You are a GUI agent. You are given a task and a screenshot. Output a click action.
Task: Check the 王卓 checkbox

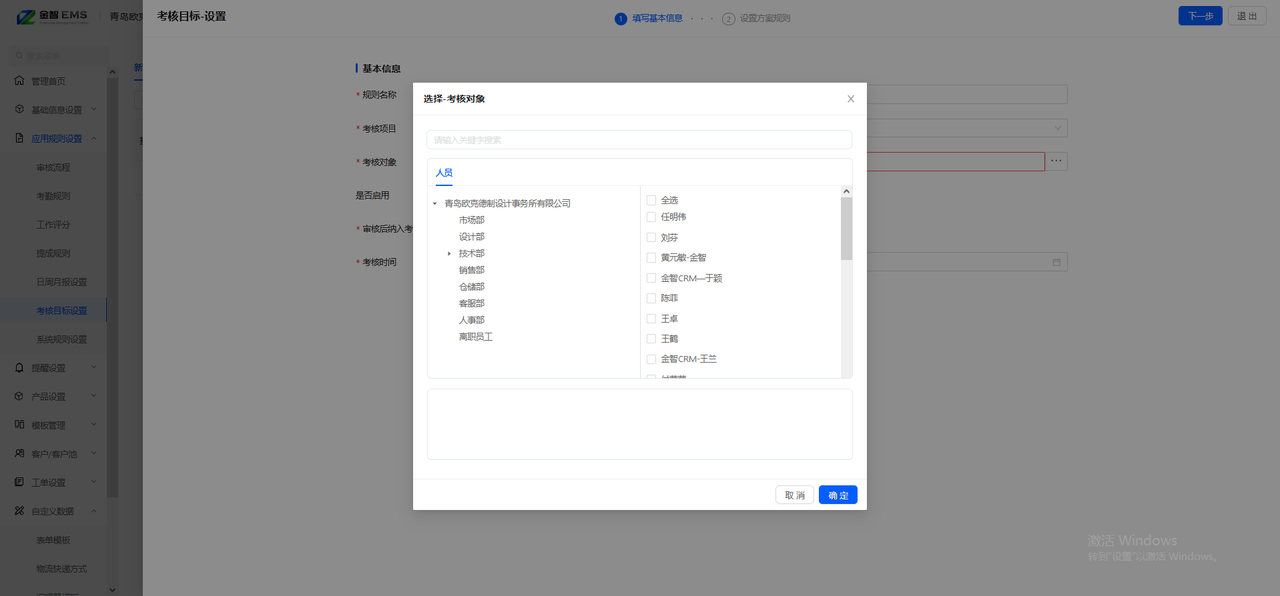(x=651, y=318)
